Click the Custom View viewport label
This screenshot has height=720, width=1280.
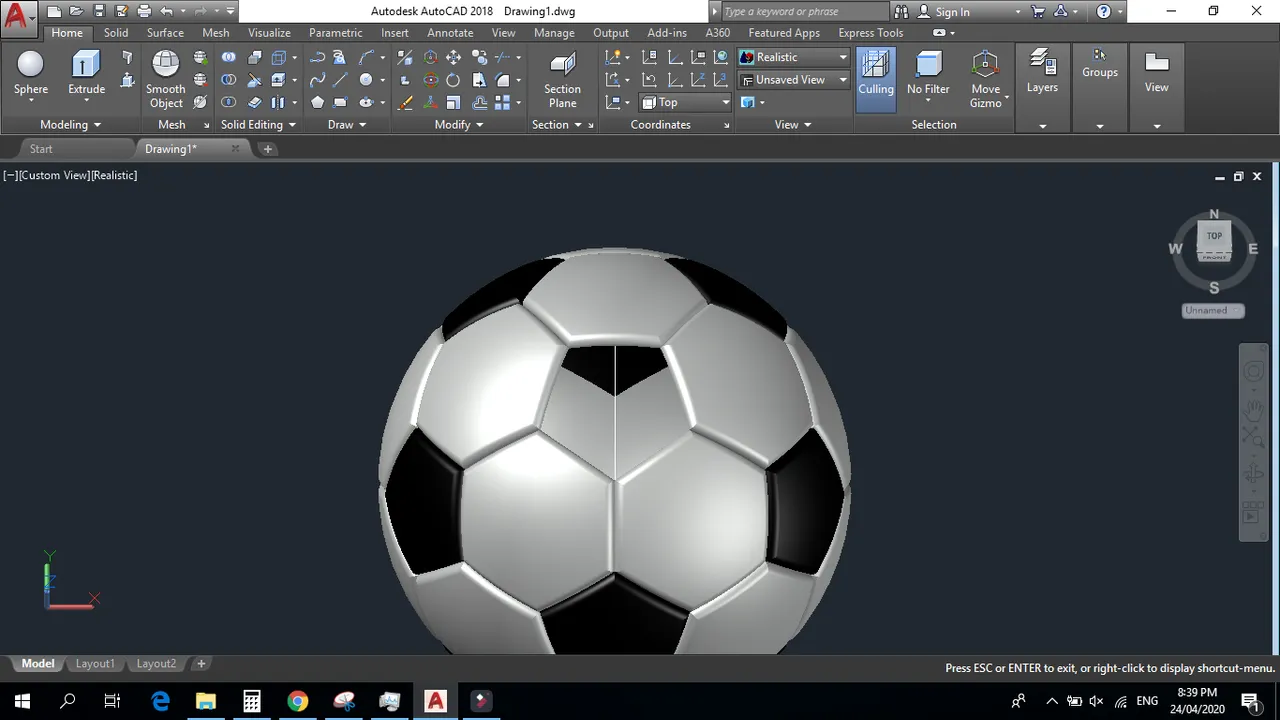click(53, 175)
